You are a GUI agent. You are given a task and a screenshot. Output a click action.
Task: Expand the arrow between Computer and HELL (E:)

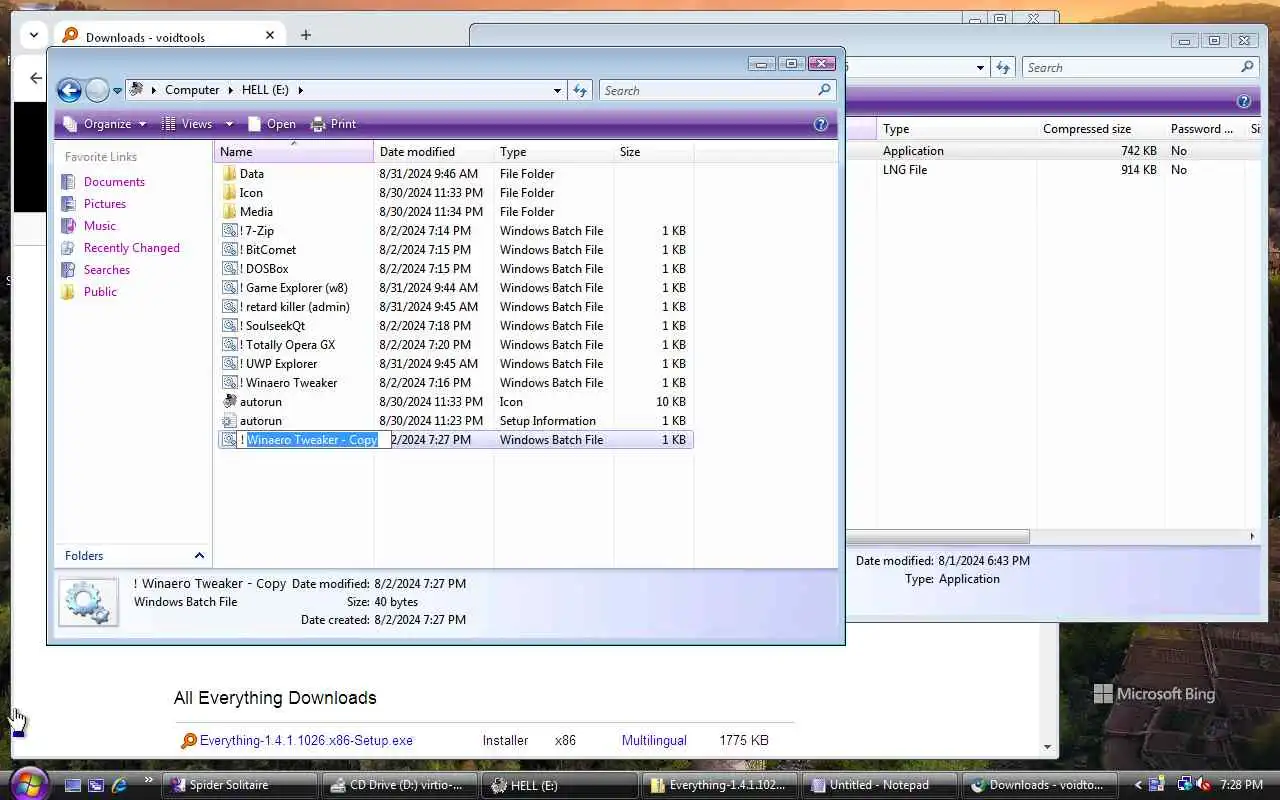[230, 90]
